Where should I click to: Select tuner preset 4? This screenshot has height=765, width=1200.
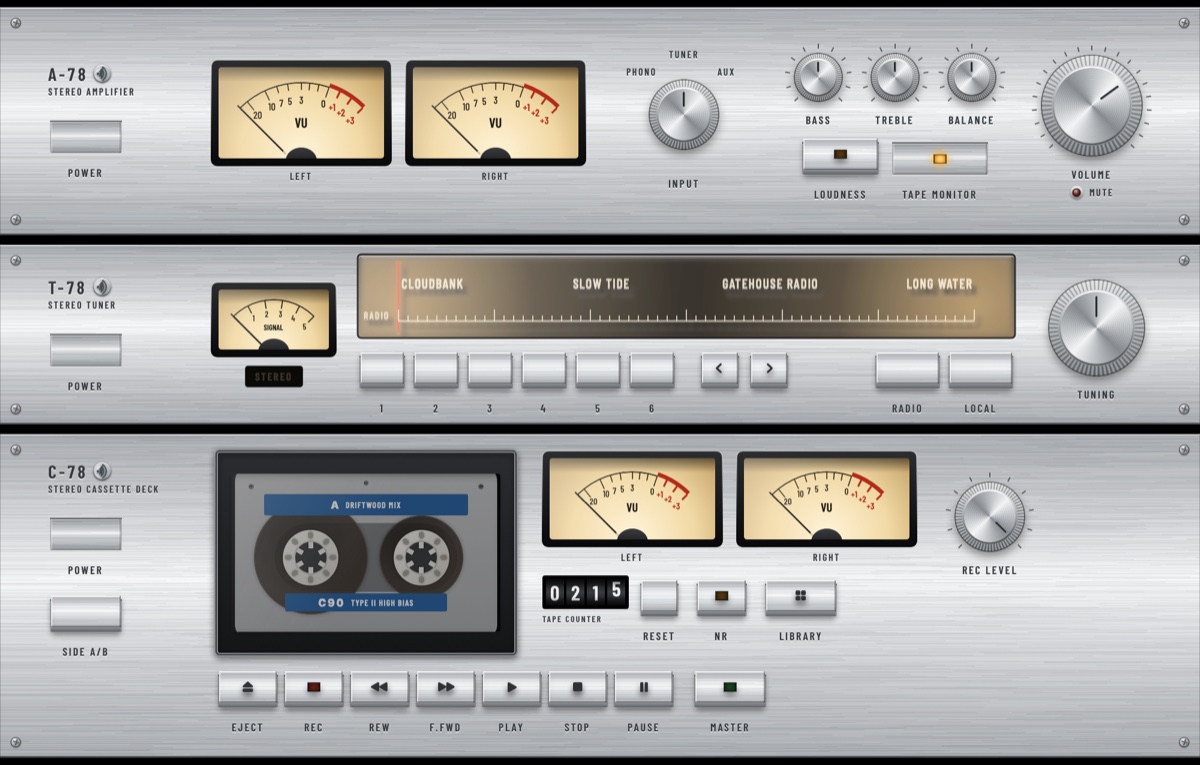pyautogui.click(x=544, y=369)
